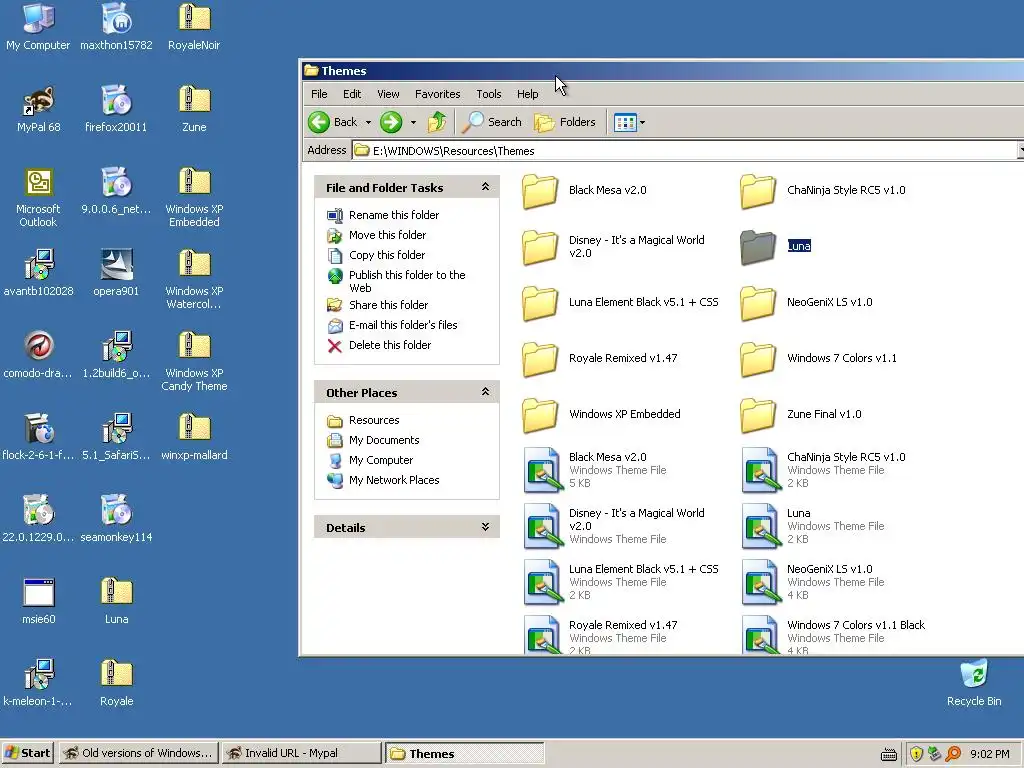Go to My Computer in Other Places

coord(381,460)
